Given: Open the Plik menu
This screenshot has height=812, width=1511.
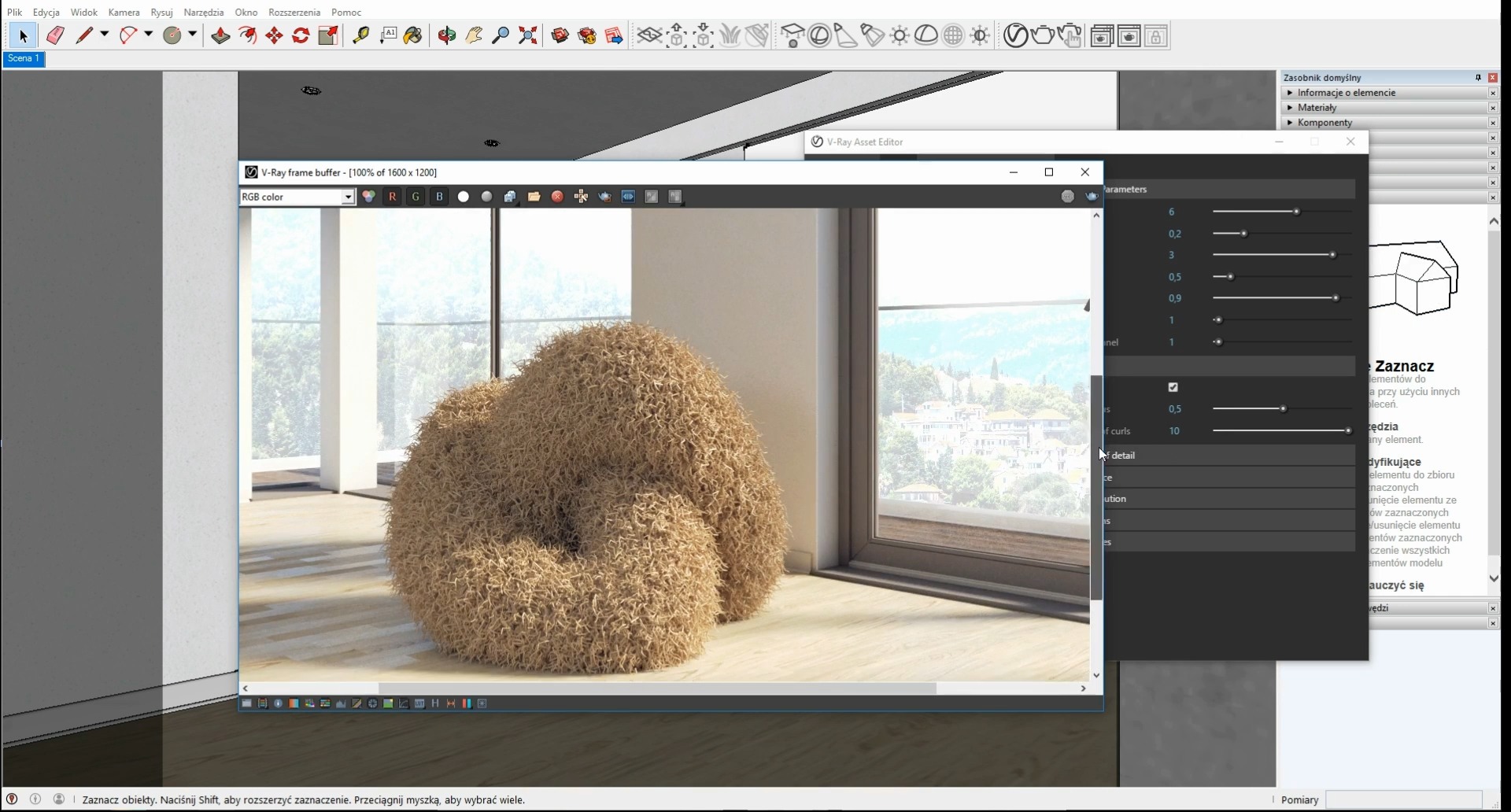Looking at the screenshot, I should point(14,12).
